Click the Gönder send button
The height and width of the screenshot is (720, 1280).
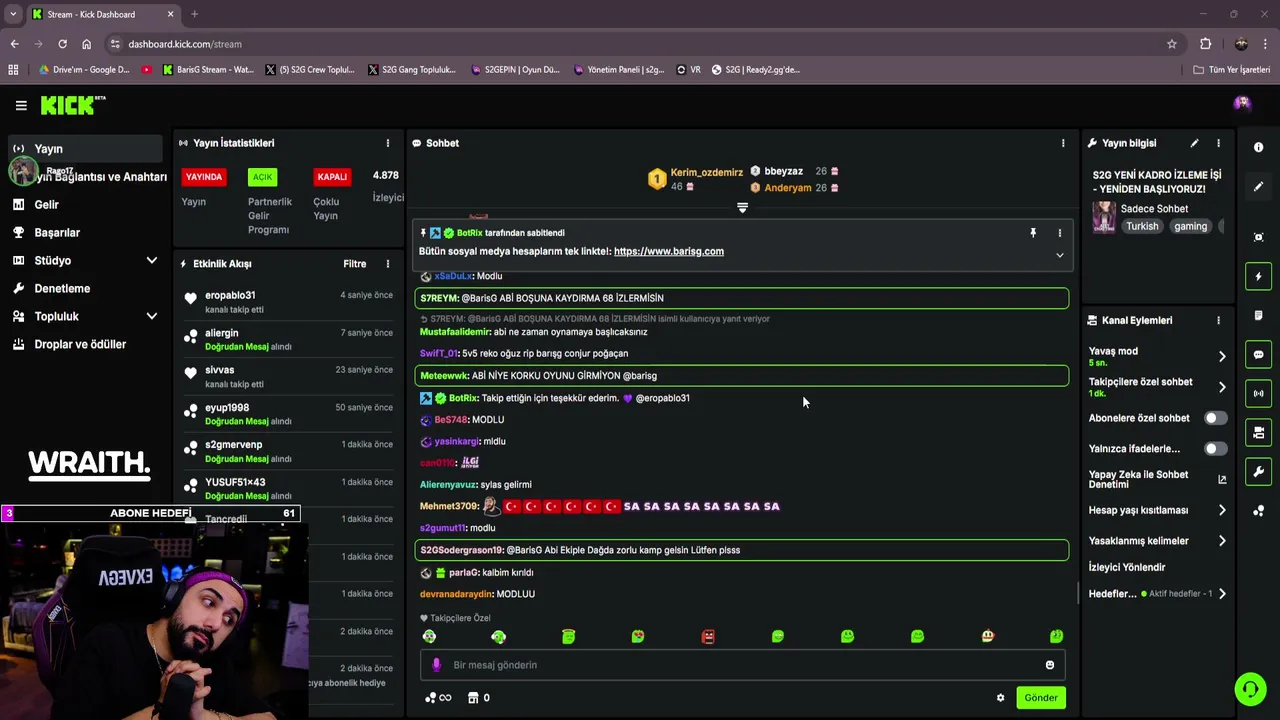point(1040,698)
